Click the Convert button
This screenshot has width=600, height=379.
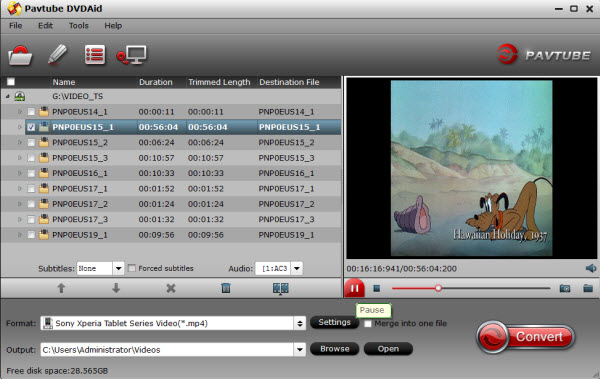click(526, 337)
